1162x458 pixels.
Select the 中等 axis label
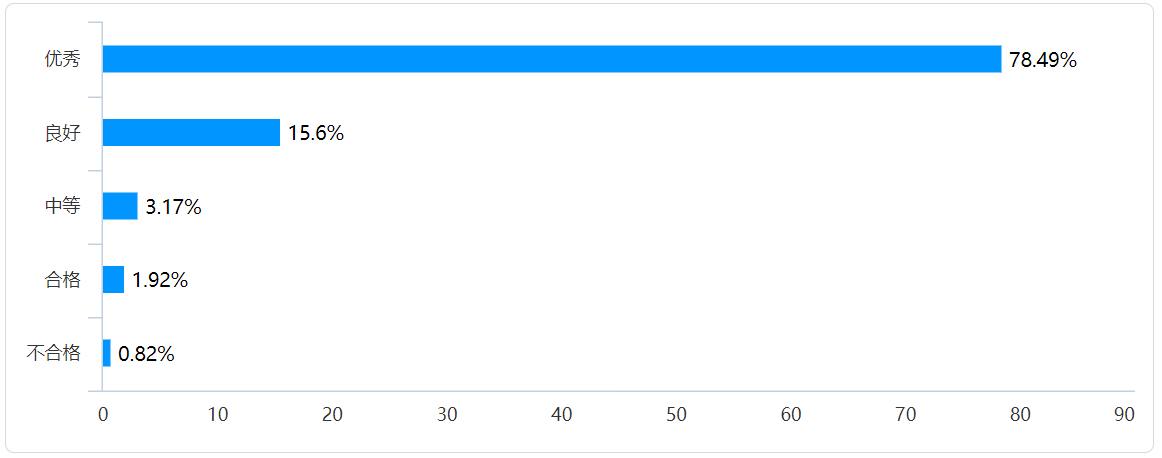point(62,206)
